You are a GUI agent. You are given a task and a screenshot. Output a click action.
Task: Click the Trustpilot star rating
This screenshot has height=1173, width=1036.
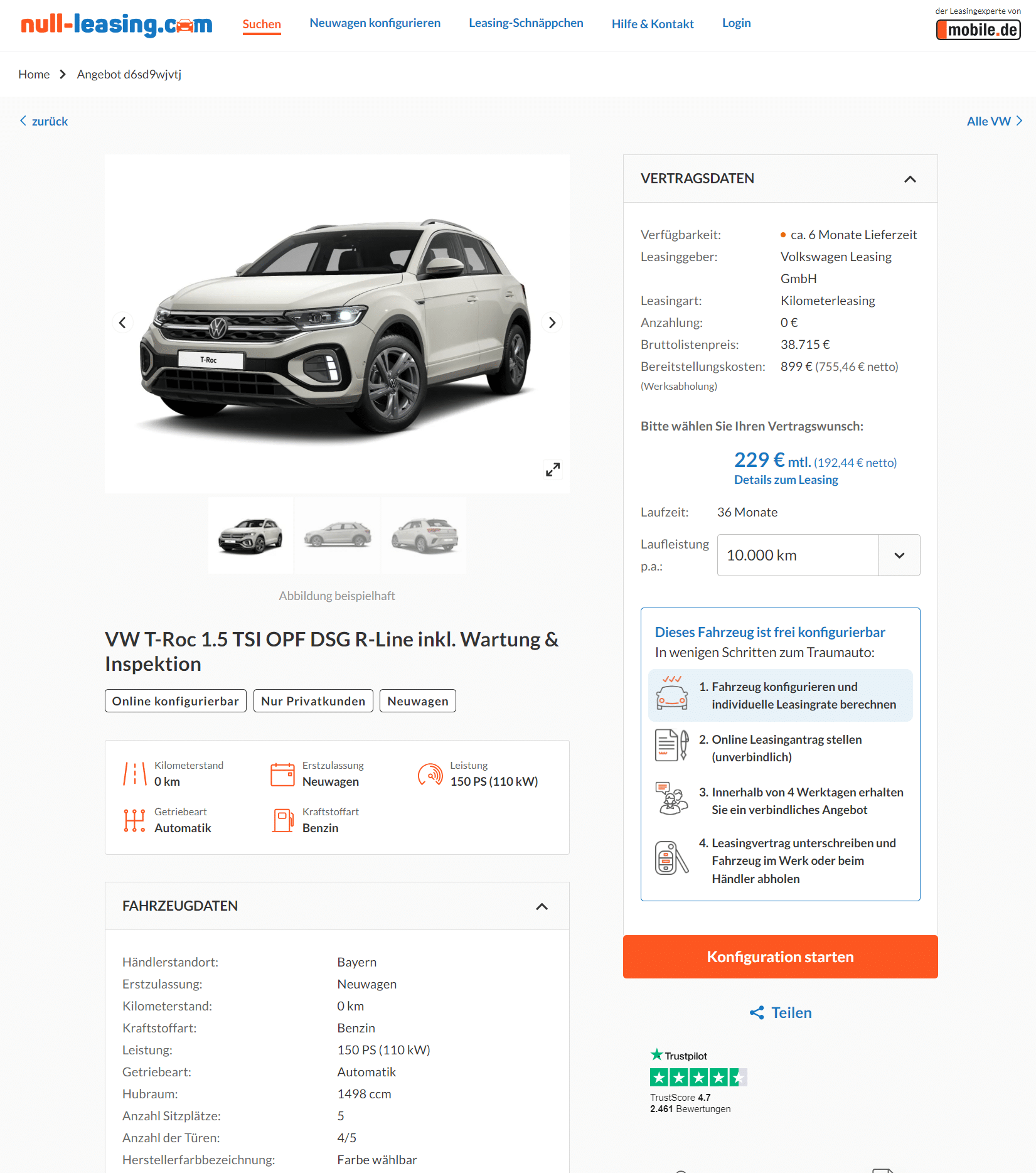pos(698,1078)
